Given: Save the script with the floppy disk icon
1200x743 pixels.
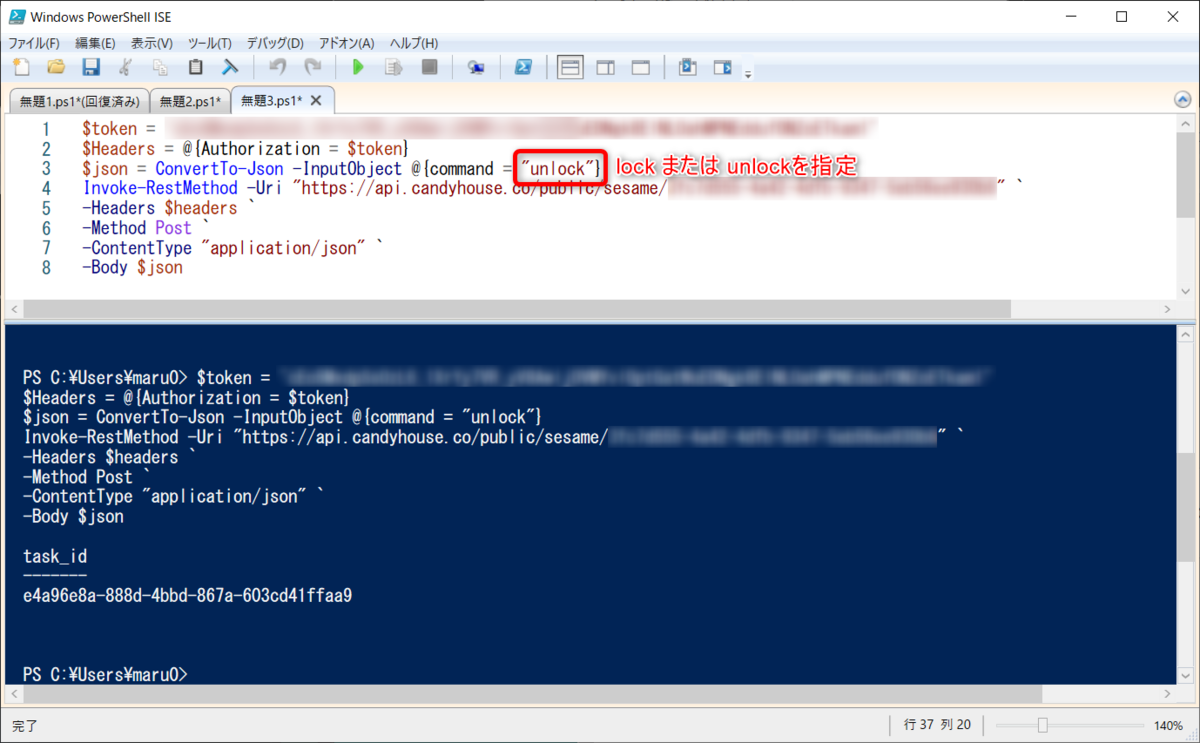Looking at the screenshot, I should click(x=91, y=67).
